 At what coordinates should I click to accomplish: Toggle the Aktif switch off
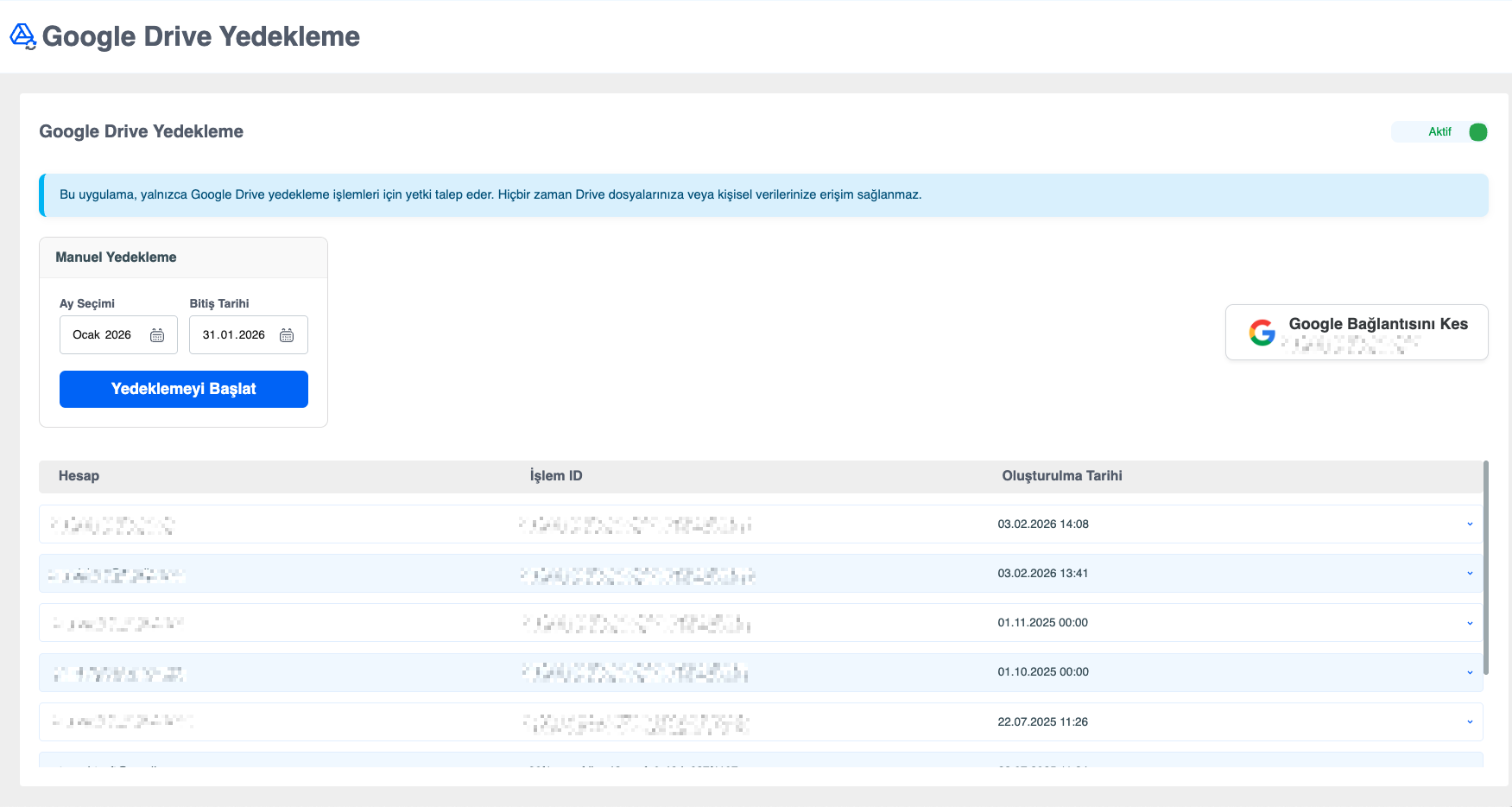click(x=1477, y=132)
